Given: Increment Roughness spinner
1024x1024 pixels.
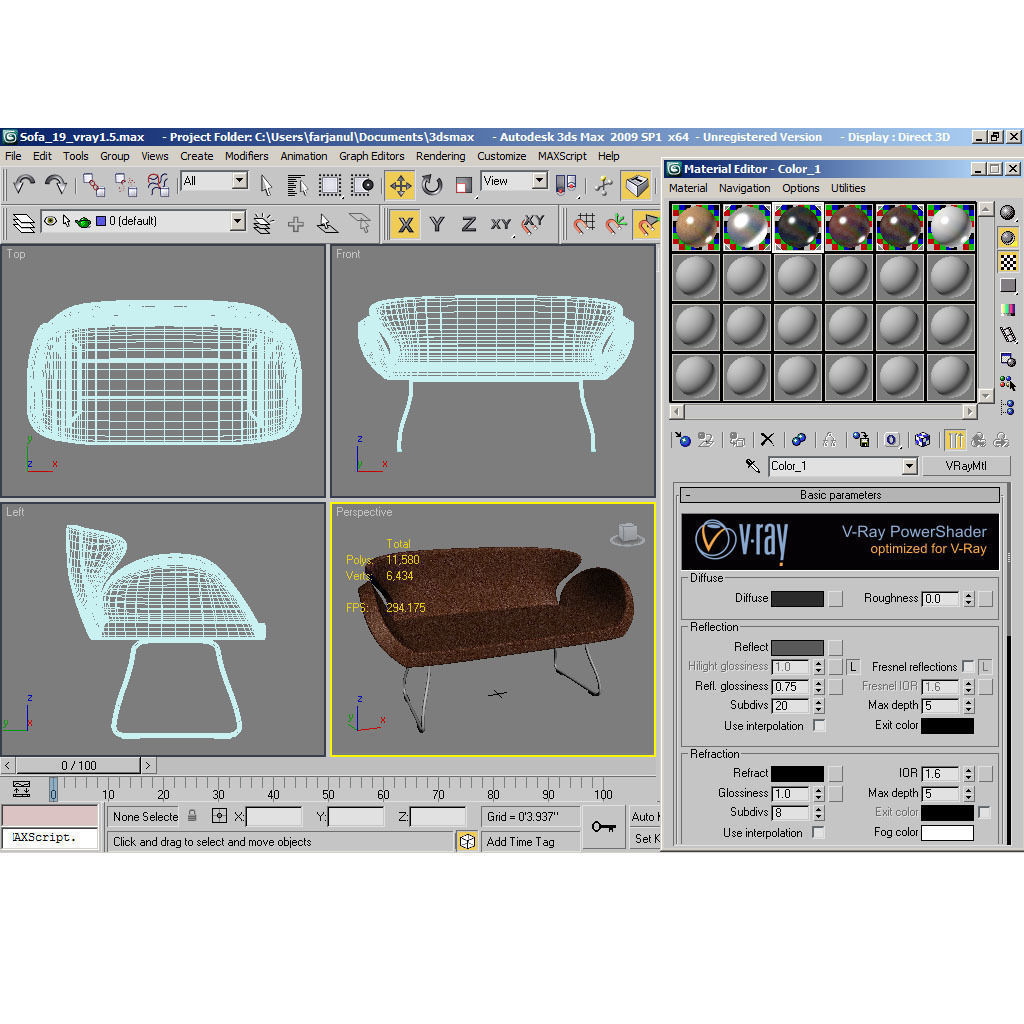Looking at the screenshot, I should [x=968, y=595].
